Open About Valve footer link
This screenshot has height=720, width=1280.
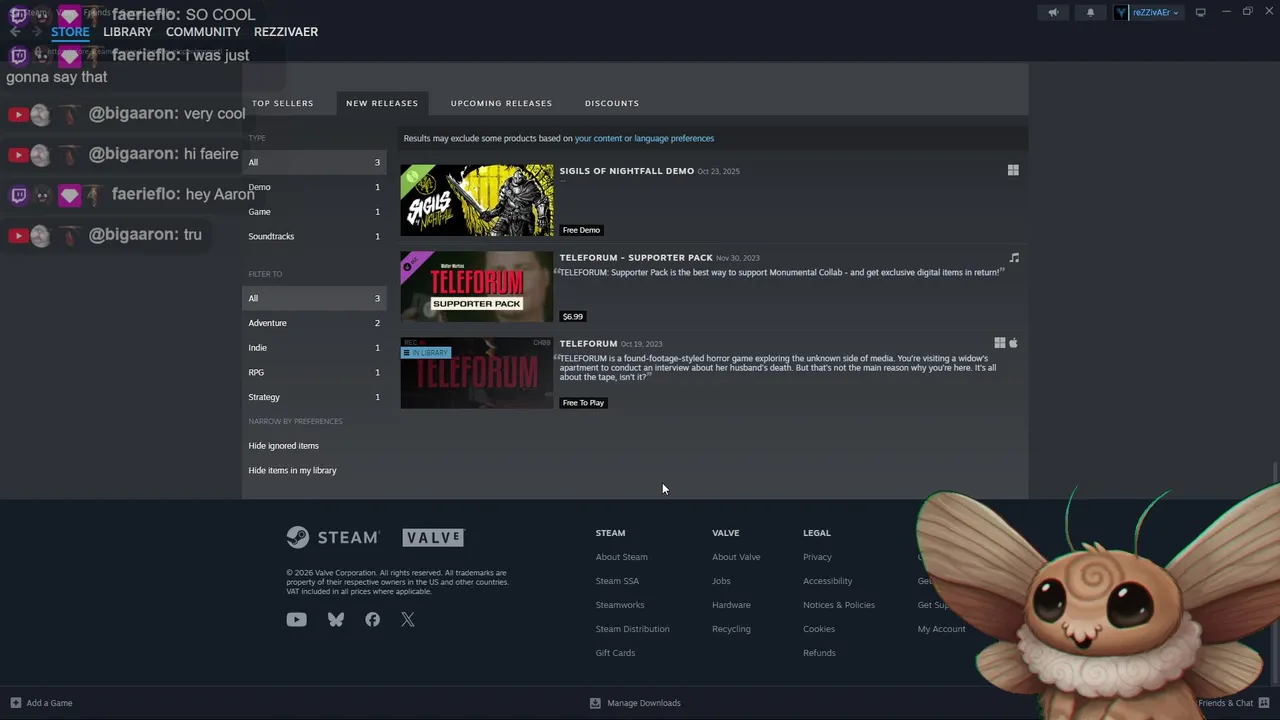click(736, 557)
